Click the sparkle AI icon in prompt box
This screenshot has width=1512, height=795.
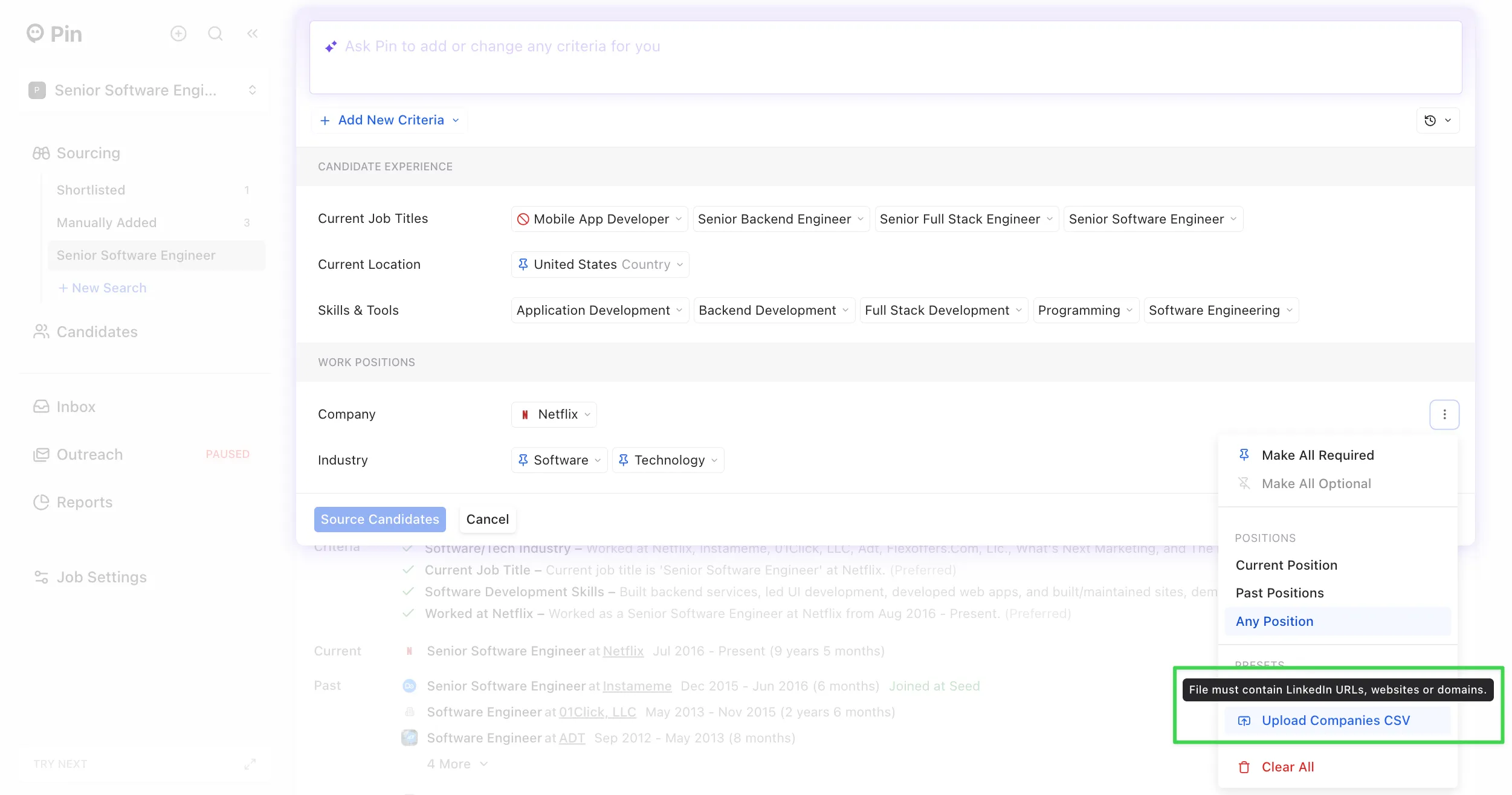point(331,47)
